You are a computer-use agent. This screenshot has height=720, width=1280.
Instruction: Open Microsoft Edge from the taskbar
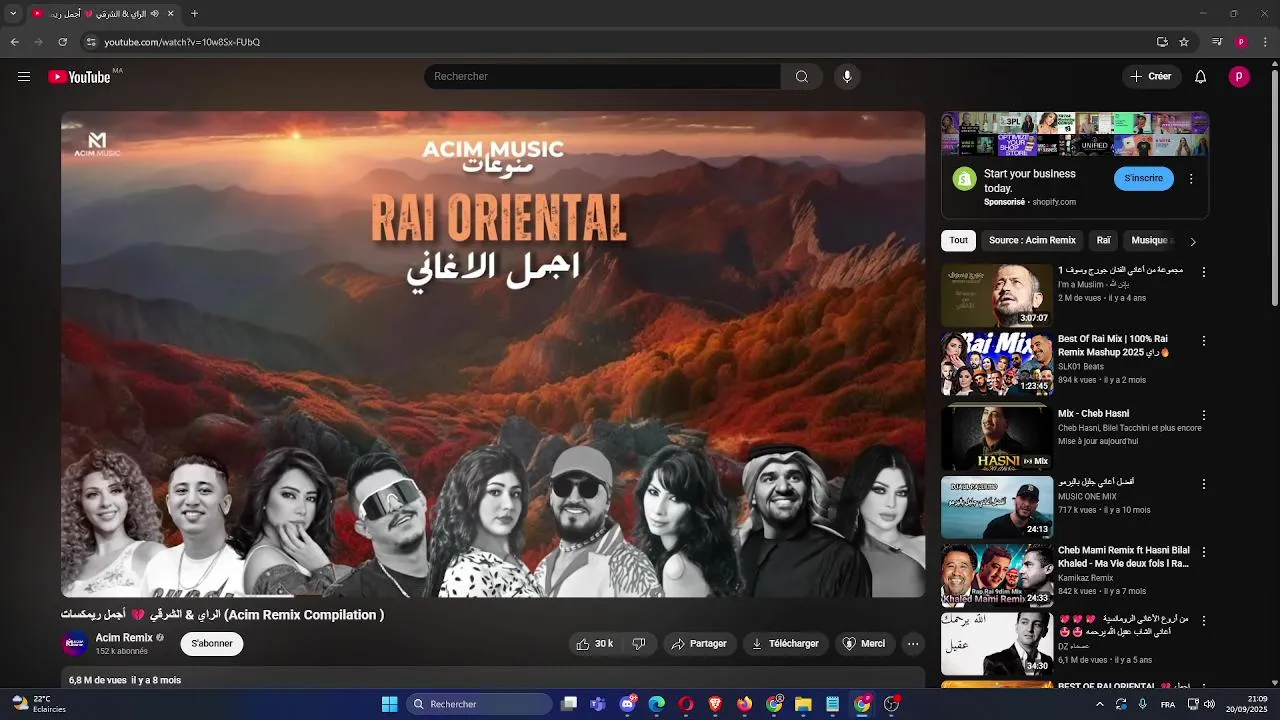click(x=657, y=704)
